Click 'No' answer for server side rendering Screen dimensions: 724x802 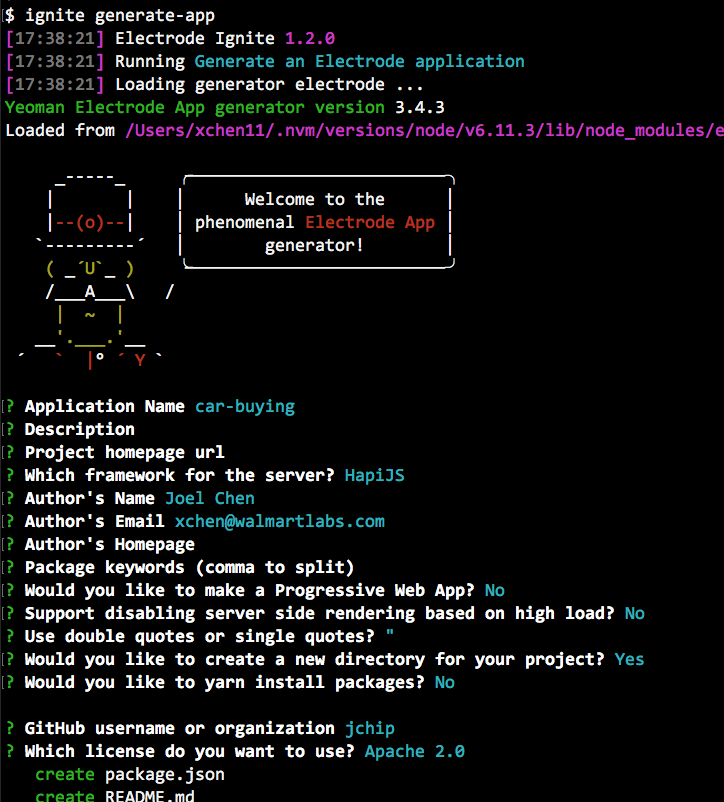coord(635,613)
